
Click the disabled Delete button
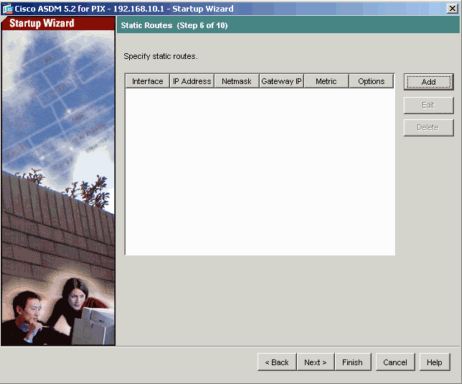tap(429, 128)
